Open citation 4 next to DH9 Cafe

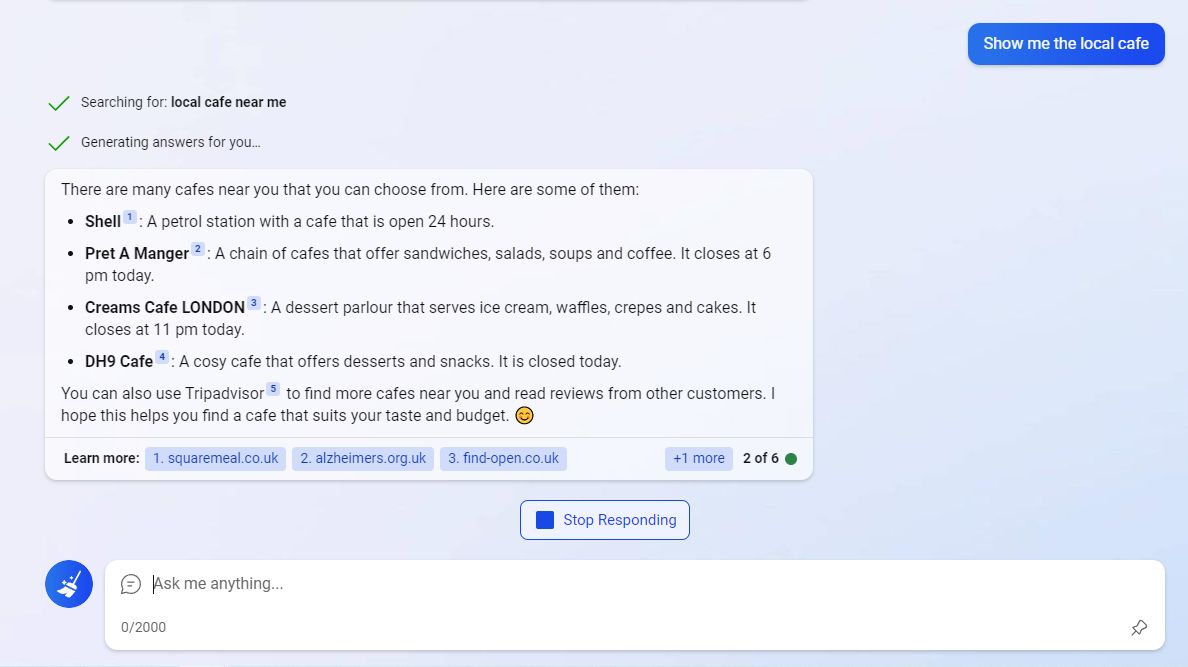162,356
